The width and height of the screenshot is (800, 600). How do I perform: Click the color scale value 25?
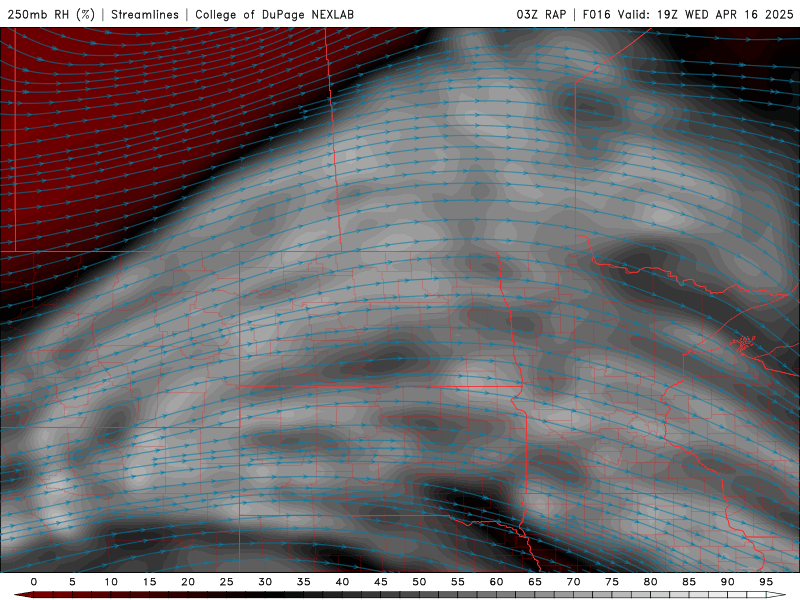pyautogui.click(x=227, y=582)
